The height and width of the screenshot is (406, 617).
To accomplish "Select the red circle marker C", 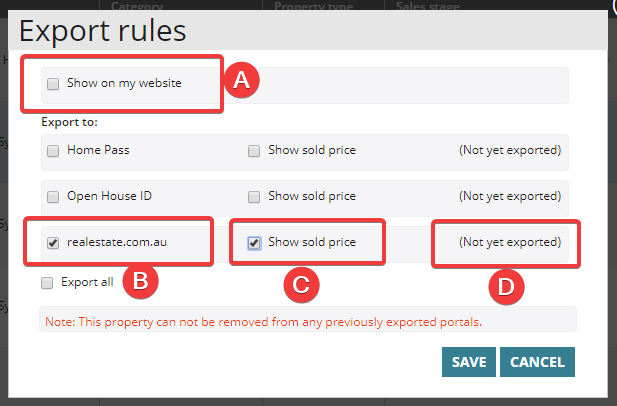I will (301, 286).
